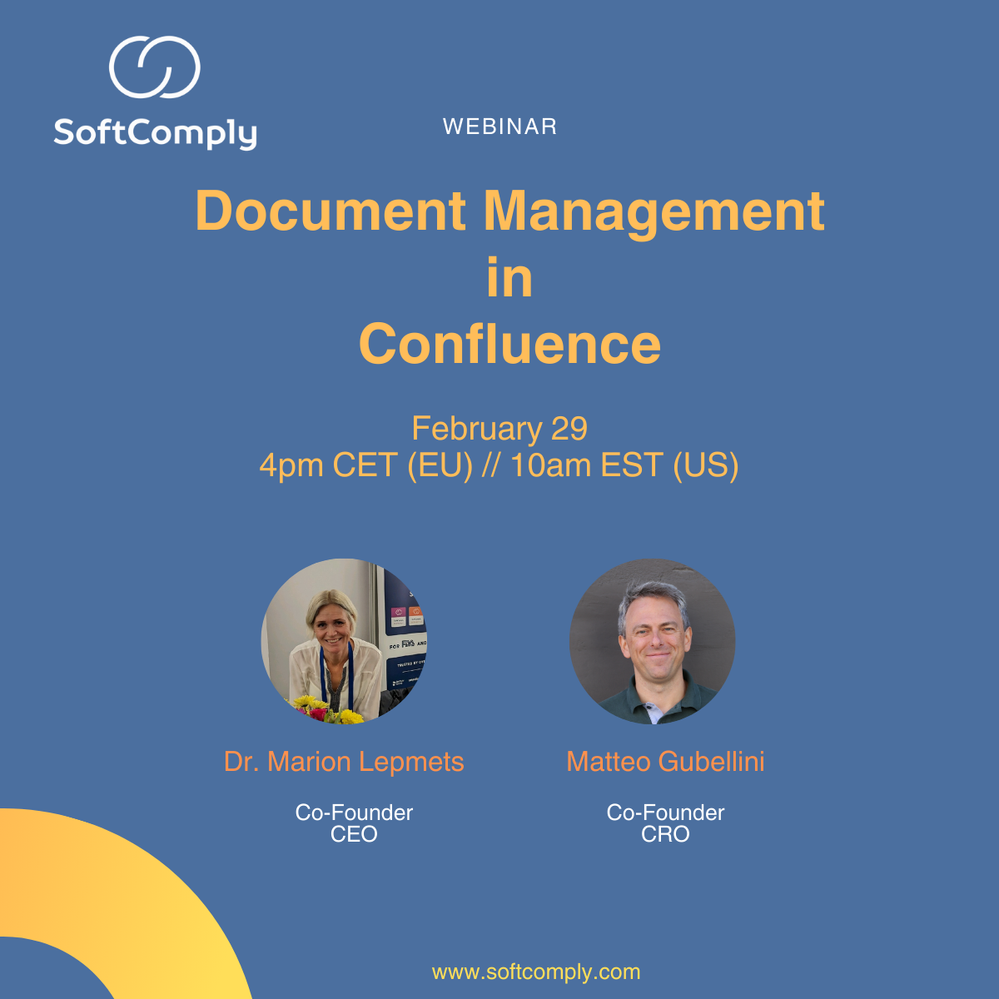Click the name 'Matteo Gubellini'
Image resolution: width=999 pixels, height=999 pixels.
(x=665, y=762)
